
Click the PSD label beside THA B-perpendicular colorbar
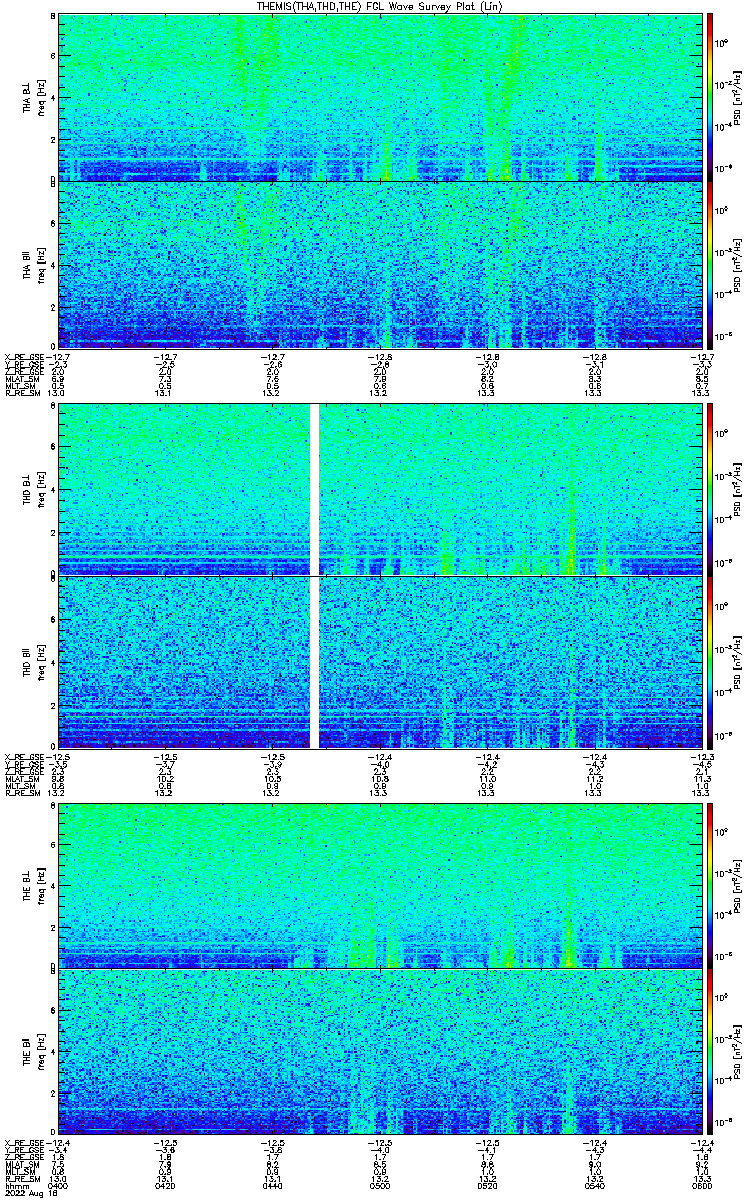[x=736, y=96]
